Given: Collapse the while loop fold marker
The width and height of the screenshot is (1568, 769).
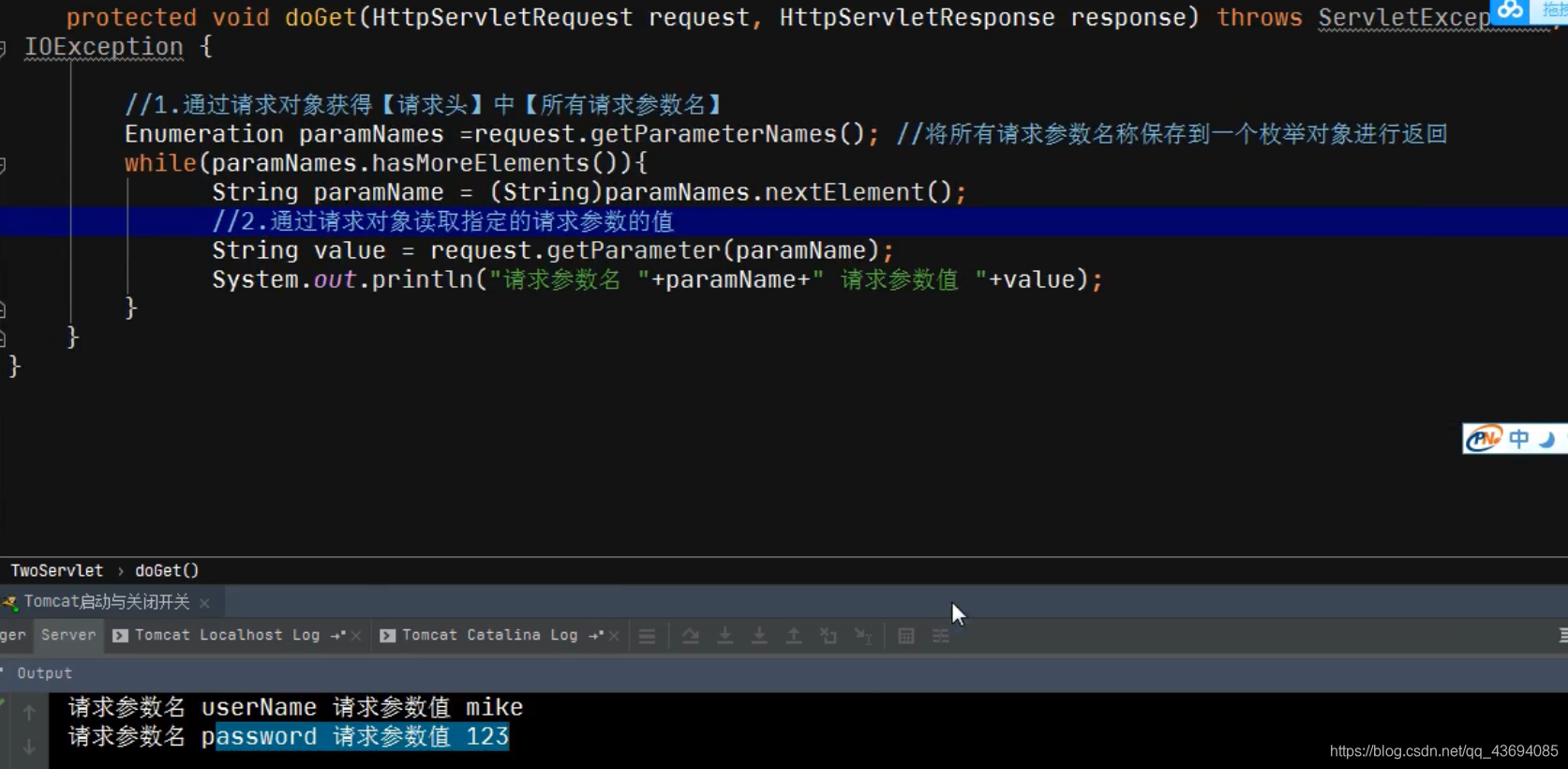Looking at the screenshot, I should tap(3, 165).
